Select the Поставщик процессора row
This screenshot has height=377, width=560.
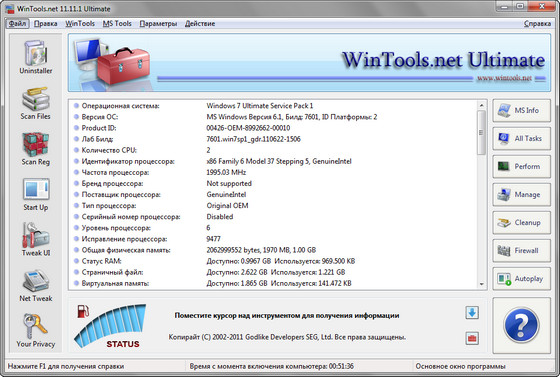pos(274,195)
